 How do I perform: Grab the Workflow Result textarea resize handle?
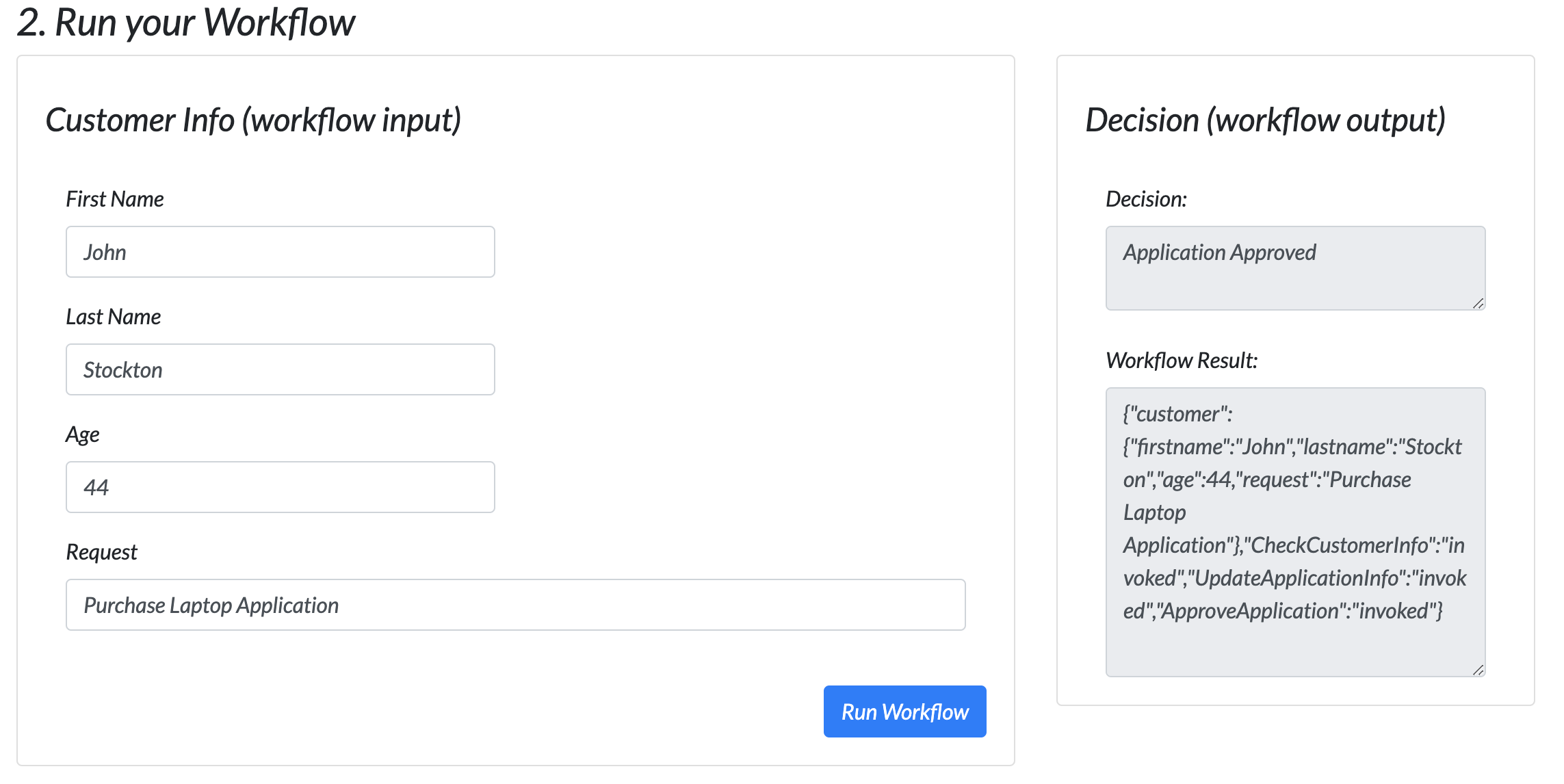point(1478,670)
